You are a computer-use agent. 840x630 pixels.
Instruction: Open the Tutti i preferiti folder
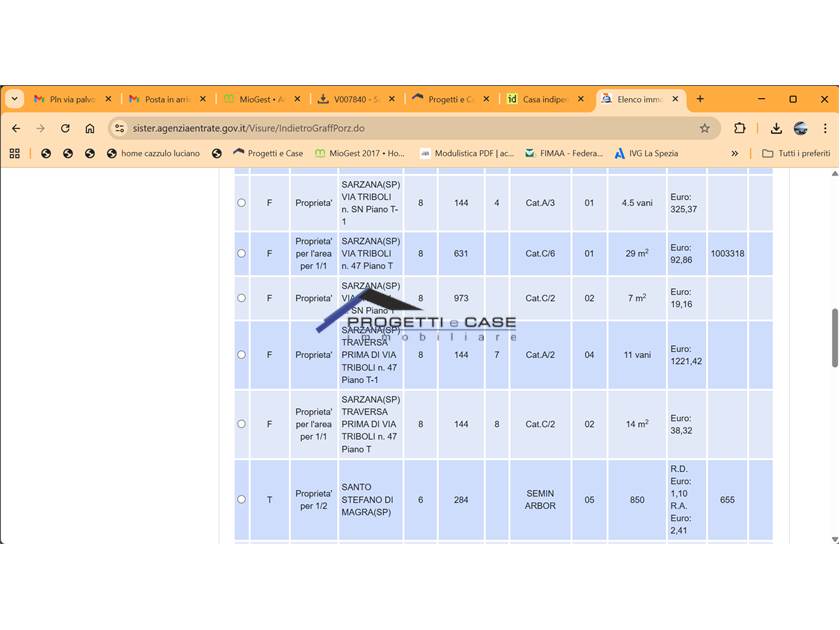pos(796,153)
